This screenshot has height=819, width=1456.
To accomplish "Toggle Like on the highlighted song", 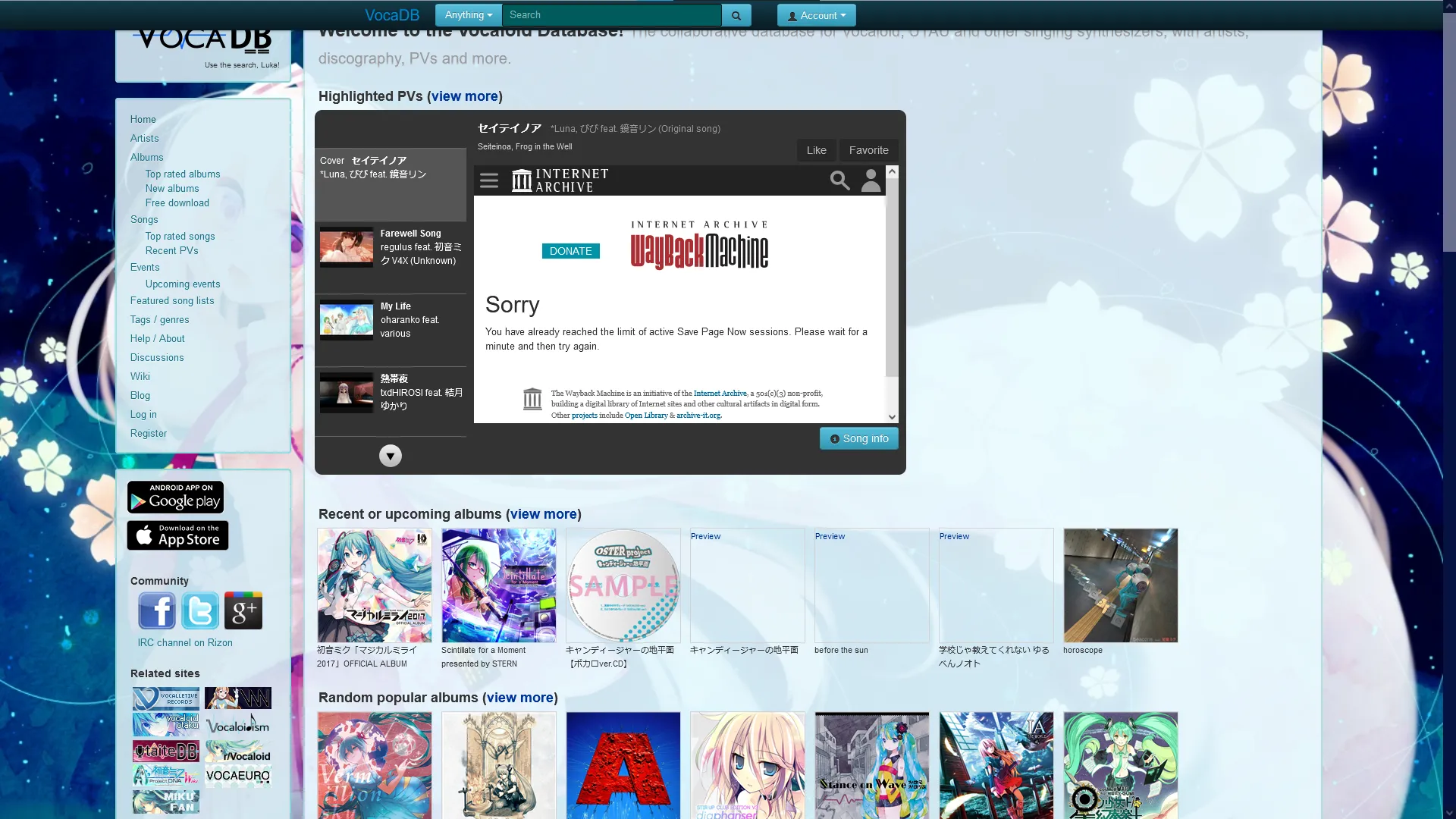I will click(816, 150).
